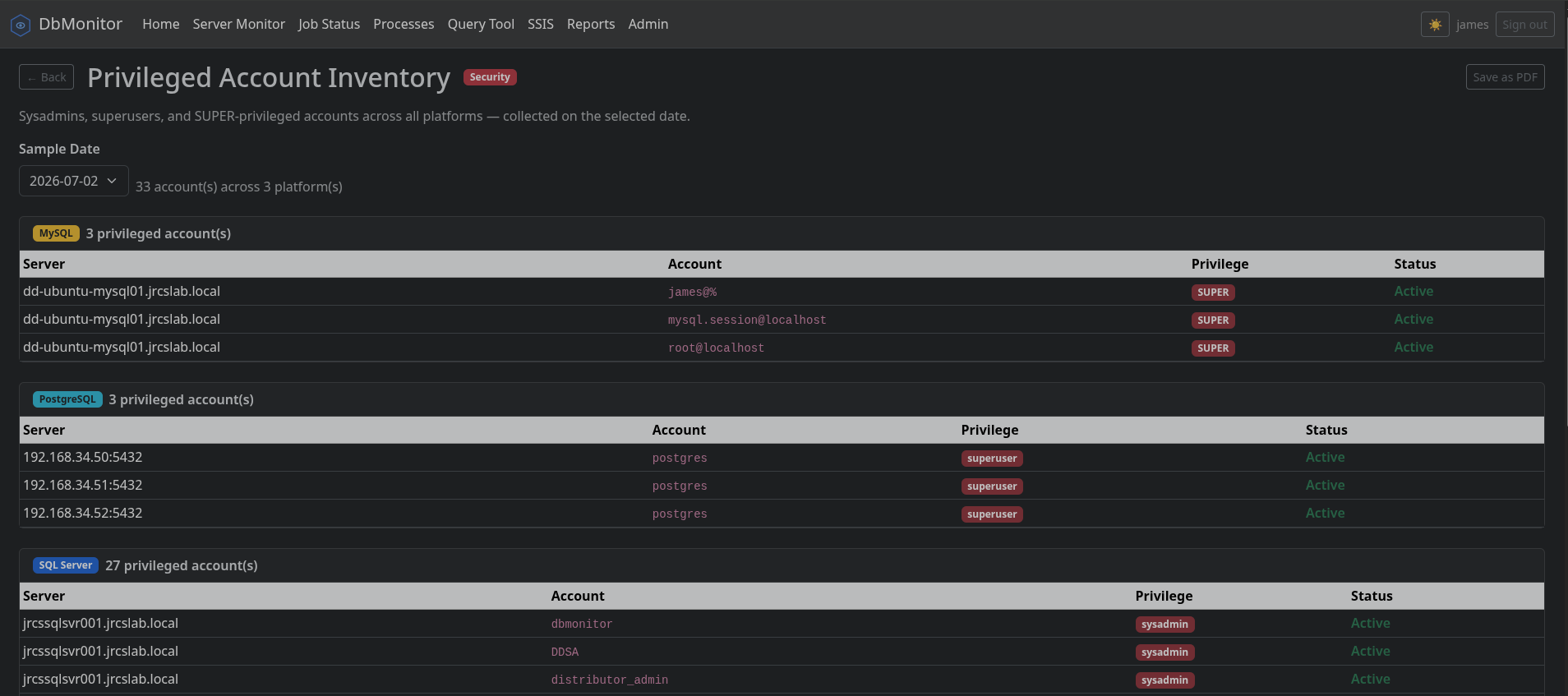The image size is (1568, 696).
Task: Click Active status for root@localhost
Action: point(1414,347)
